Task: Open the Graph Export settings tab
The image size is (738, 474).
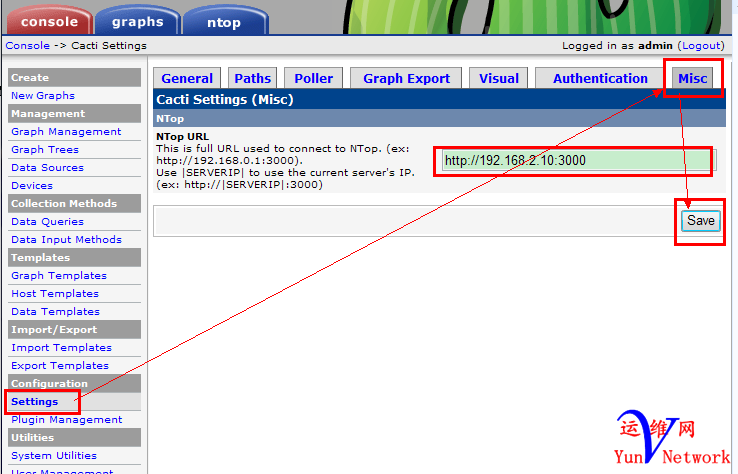Action: tap(406, 78)
